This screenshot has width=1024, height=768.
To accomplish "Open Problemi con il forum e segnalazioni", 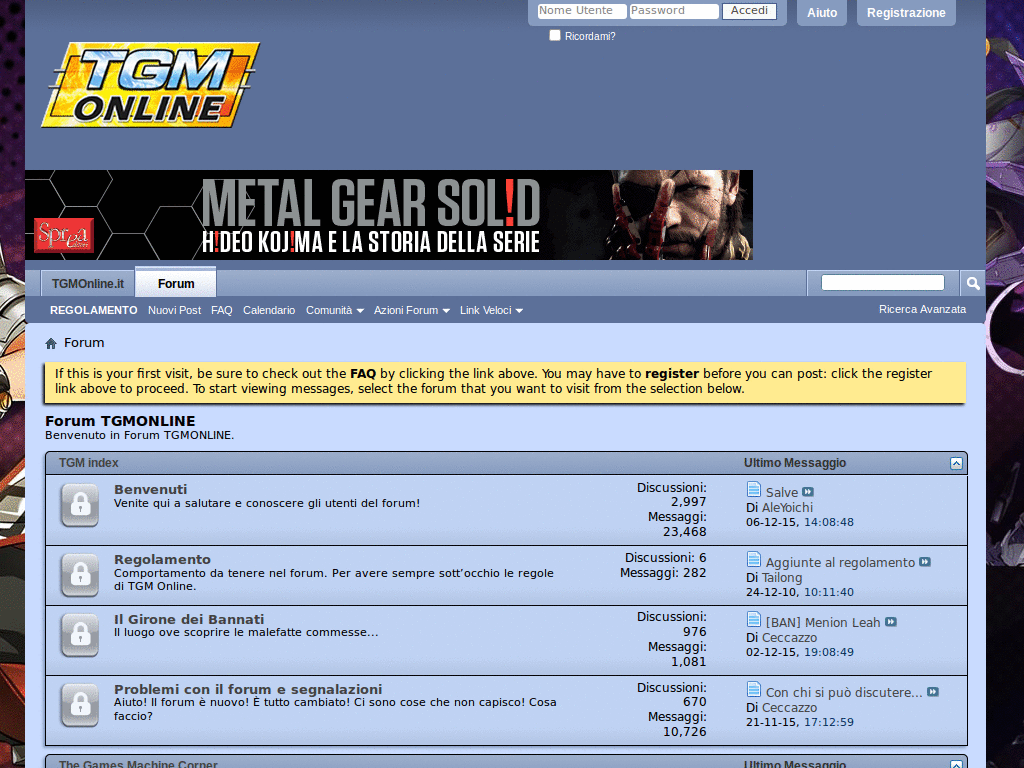I will point(248,689).
